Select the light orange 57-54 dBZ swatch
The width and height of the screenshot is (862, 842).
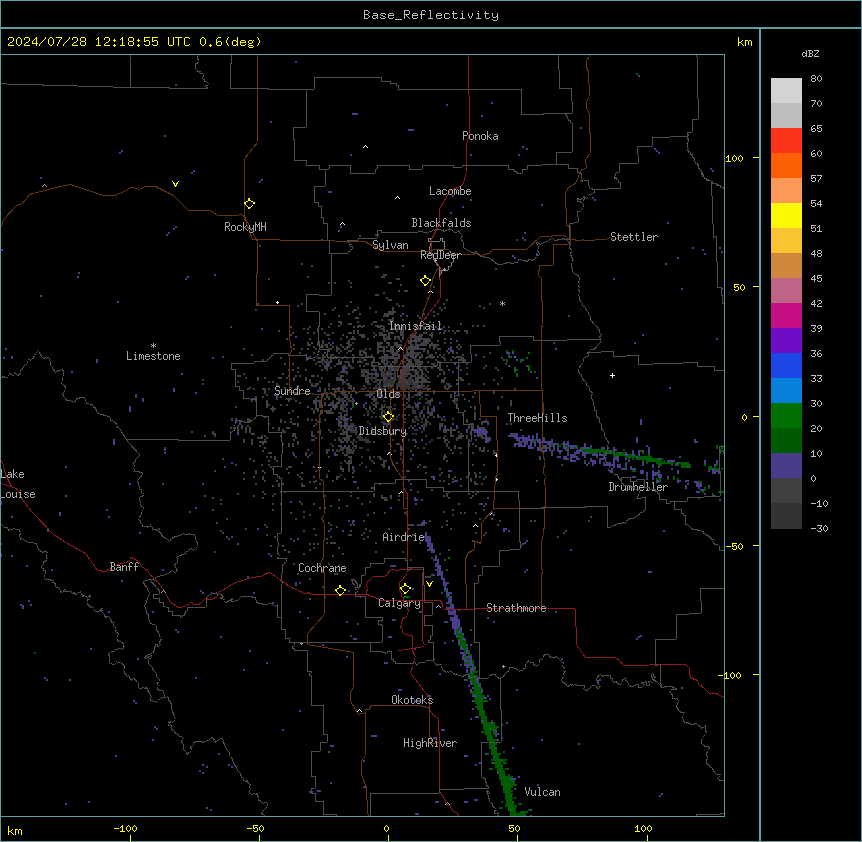click(x=786, y=191)
